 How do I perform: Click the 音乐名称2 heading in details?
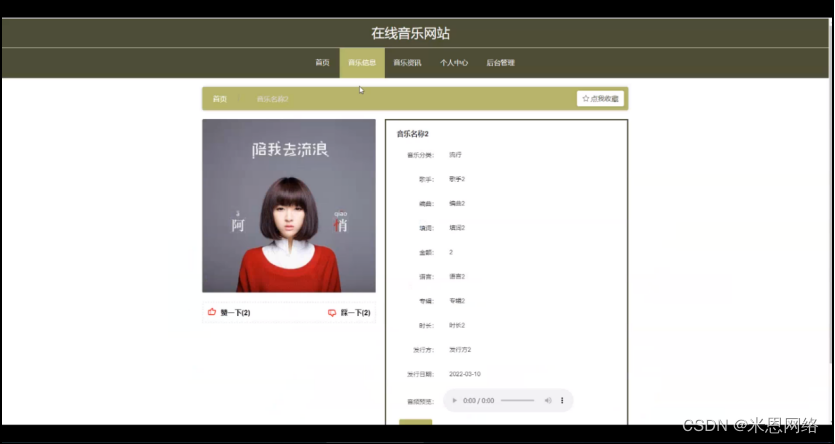(x=413, y=134)
